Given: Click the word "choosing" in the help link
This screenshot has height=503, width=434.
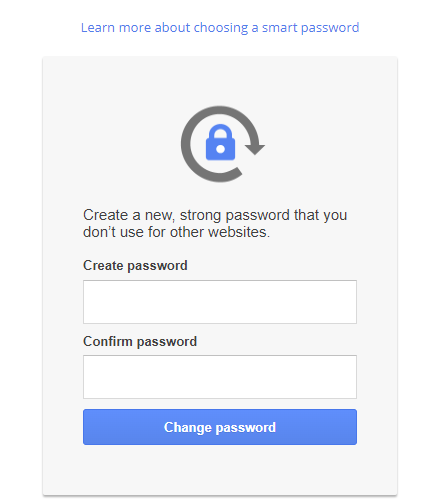Looking at the screenshot, I should (221, 28).
